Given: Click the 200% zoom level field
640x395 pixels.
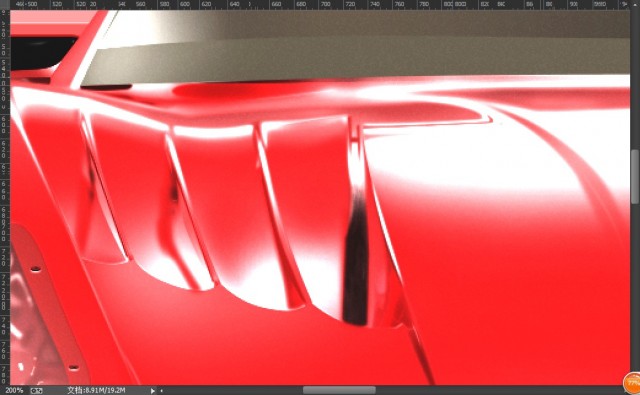Looking at the screenshot, I should (x=14, y=391).
